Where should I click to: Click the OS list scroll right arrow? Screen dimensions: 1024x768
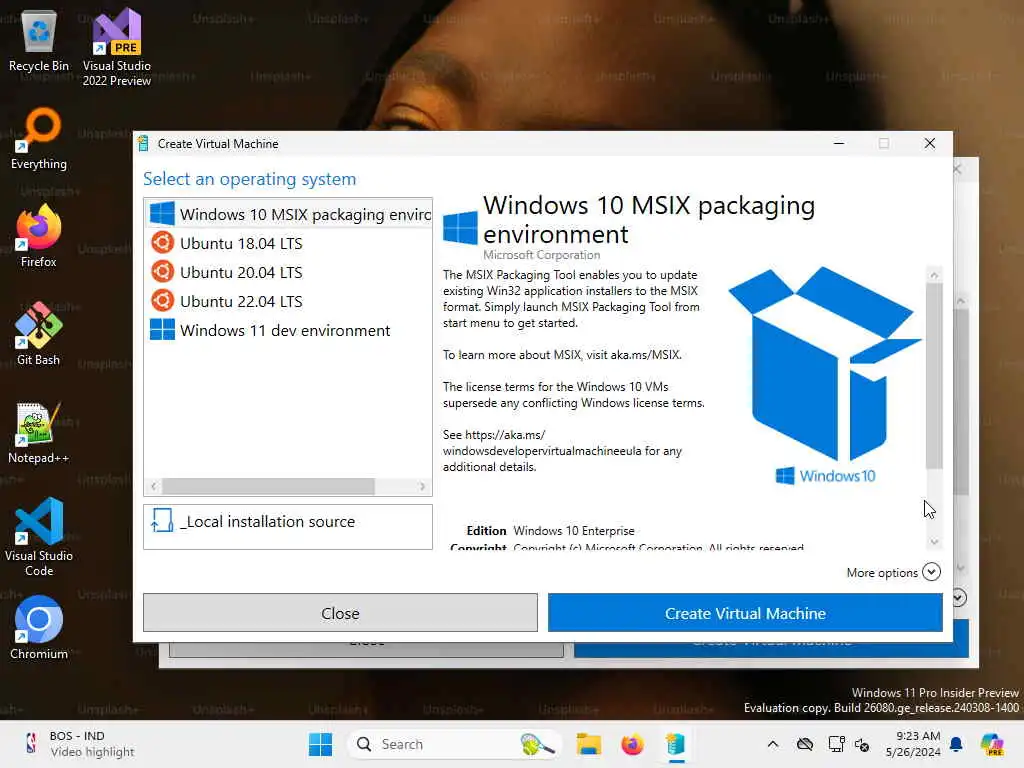tap(423, 487)
